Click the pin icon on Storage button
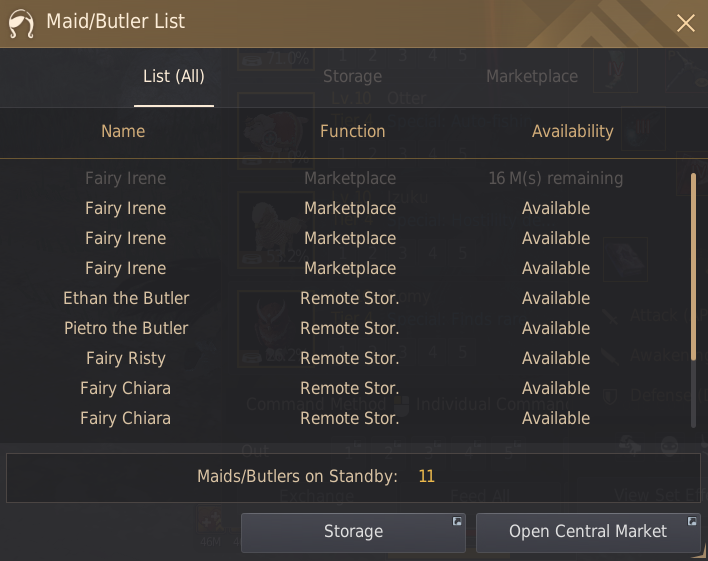This screenshot has width=708, height=561. coord(457,521)
